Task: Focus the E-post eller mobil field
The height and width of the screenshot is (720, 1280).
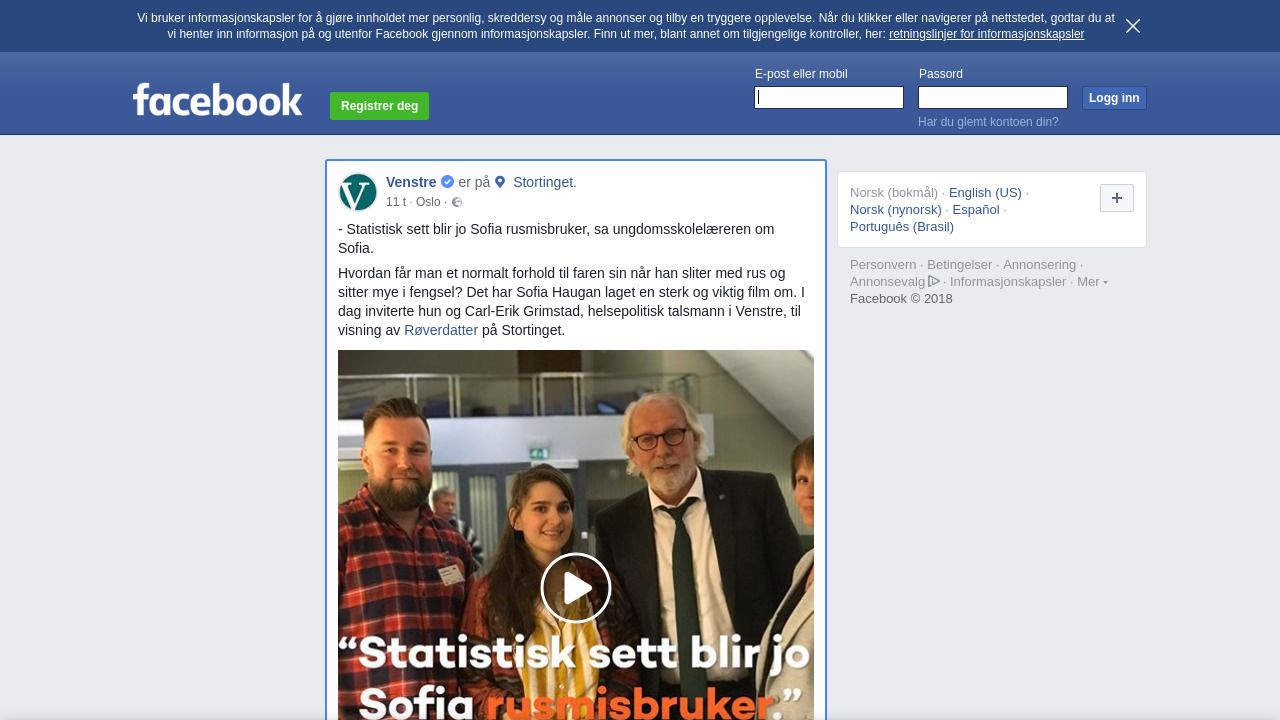Action: pyautogui.click(x=829, y=97)
